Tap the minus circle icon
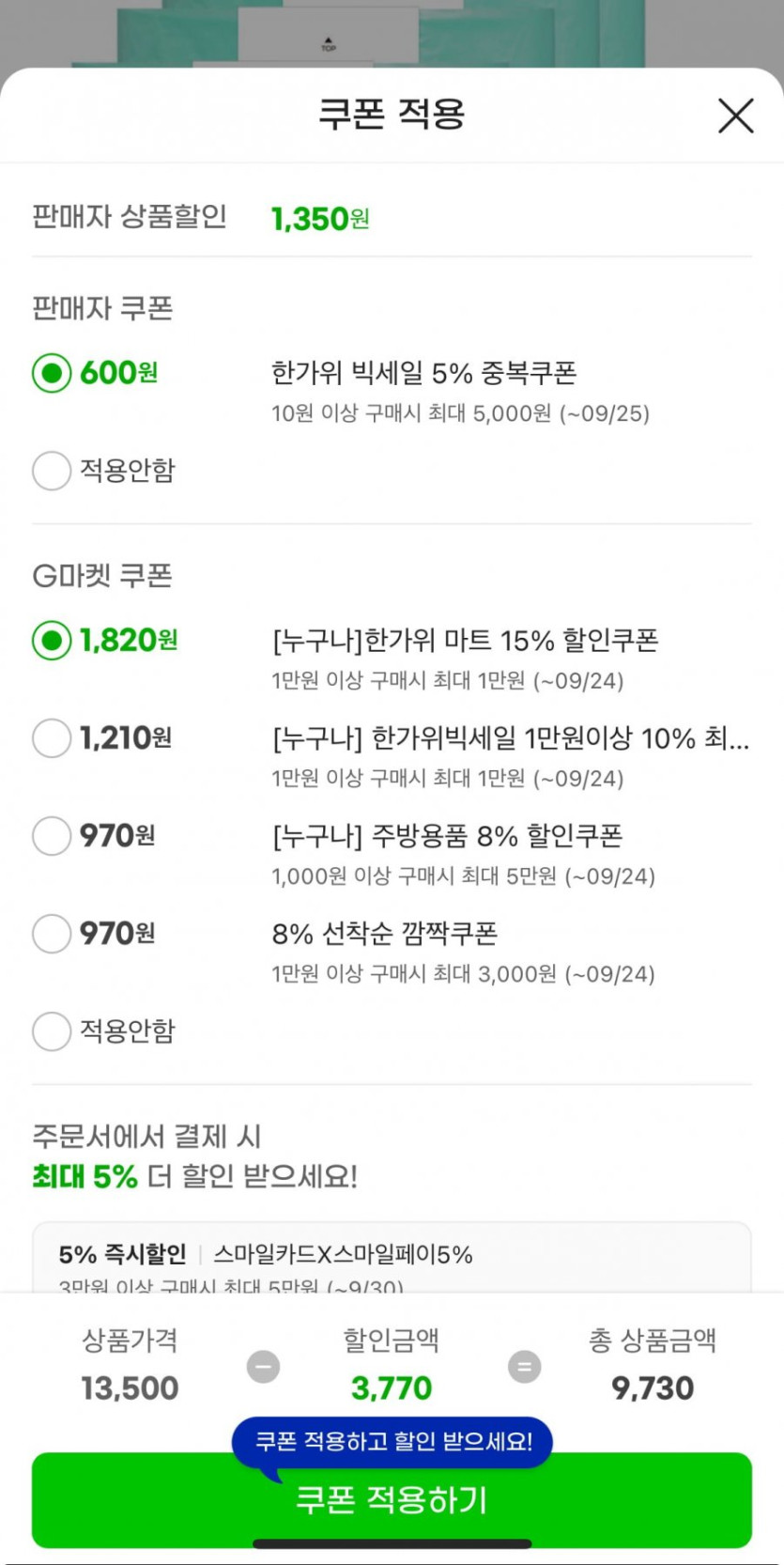Viewport: 784px width, 1565px height. click(263, 1366)
